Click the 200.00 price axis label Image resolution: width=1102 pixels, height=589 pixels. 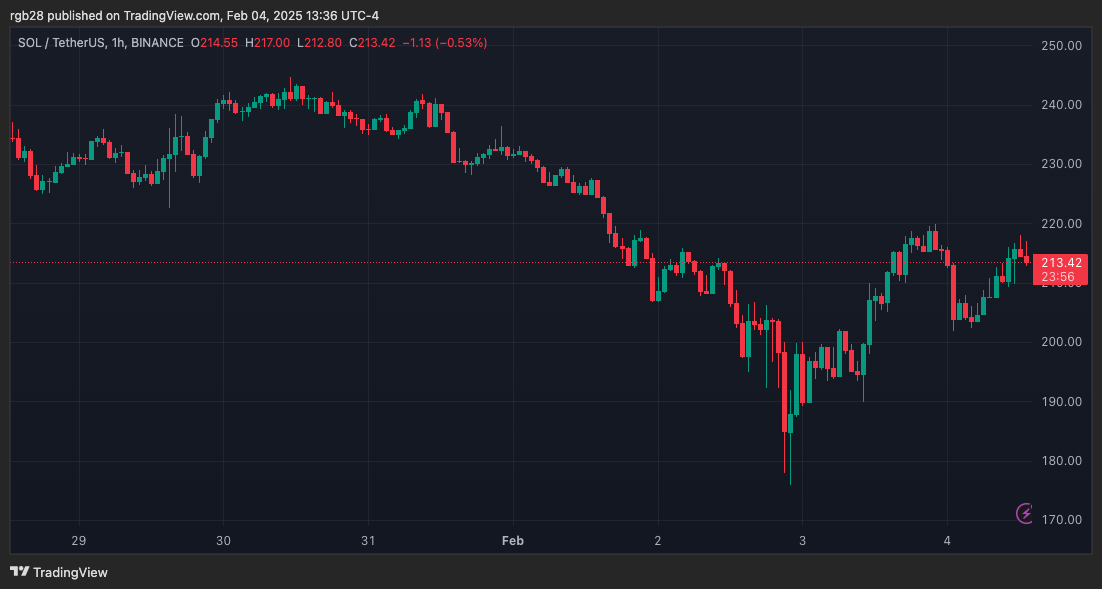coord(1061,342)
